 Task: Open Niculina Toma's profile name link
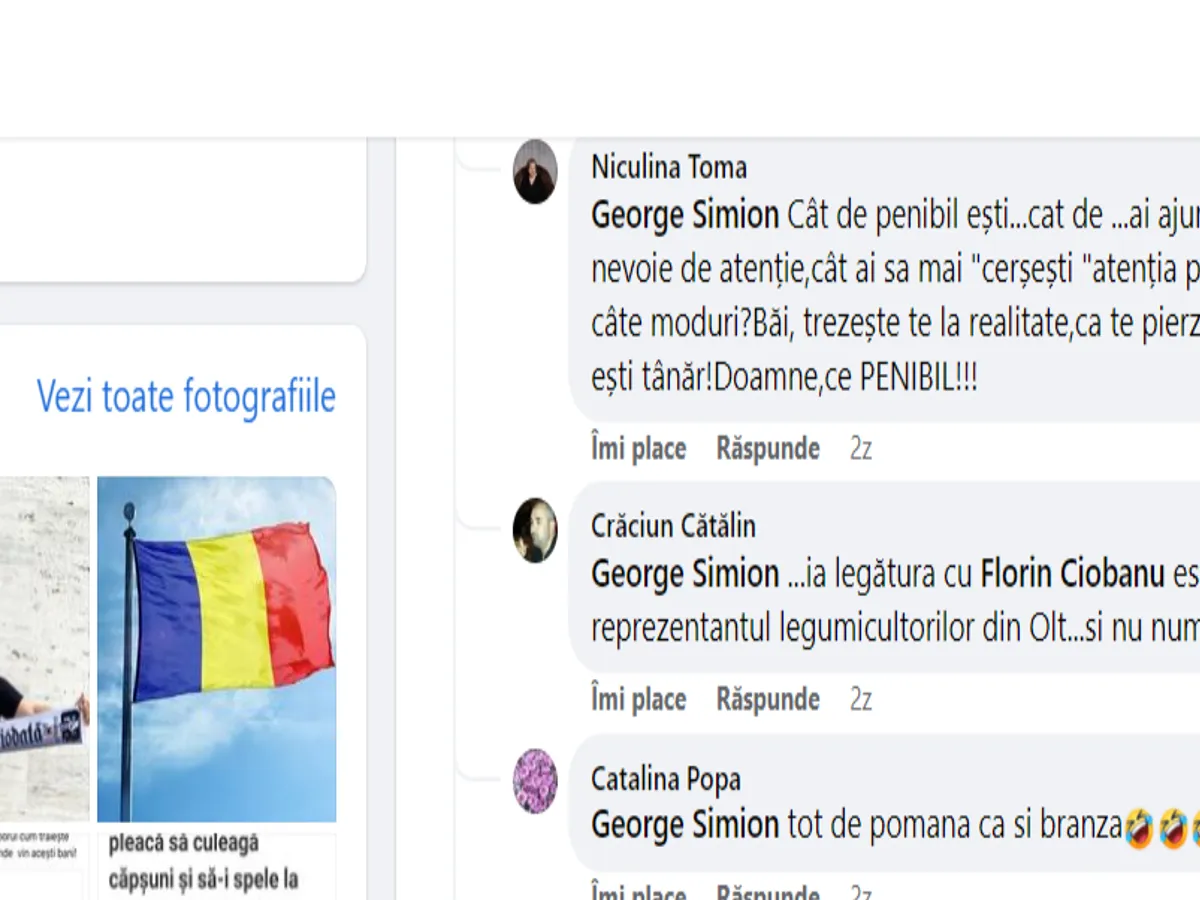click(669, 167)
